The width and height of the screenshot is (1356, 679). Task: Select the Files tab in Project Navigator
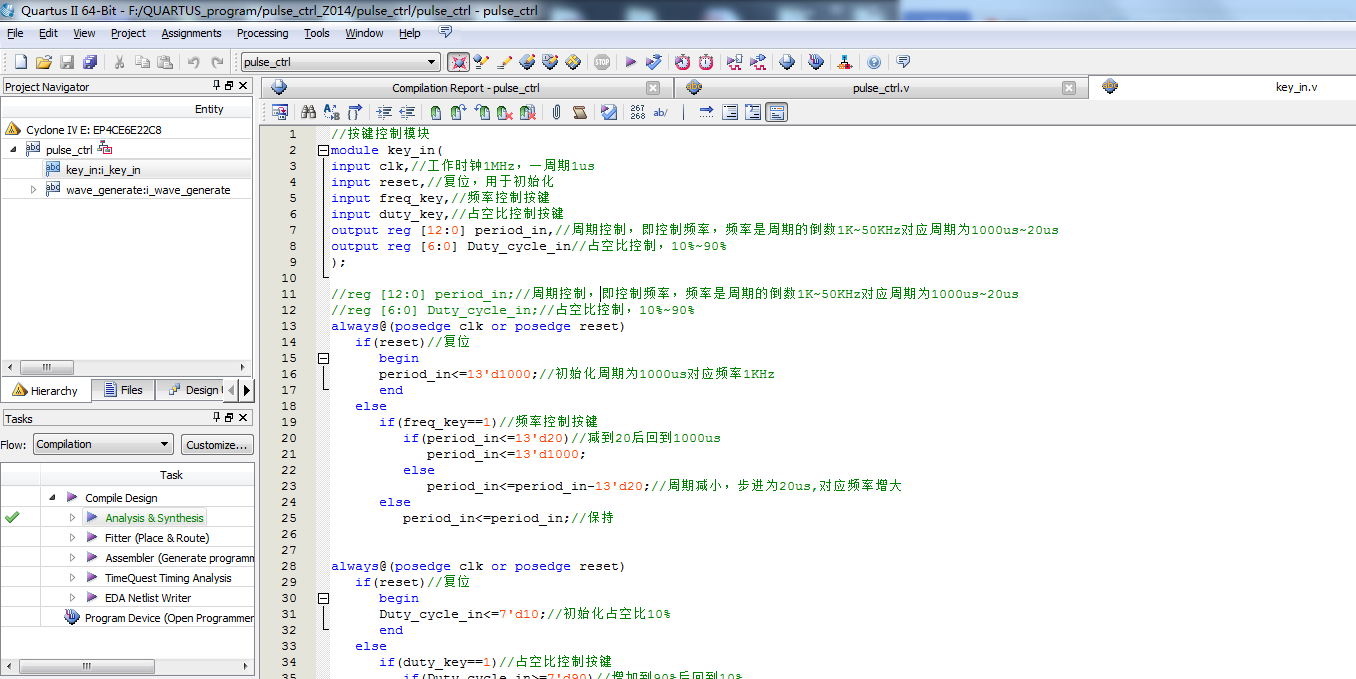[x=121, y=390]
